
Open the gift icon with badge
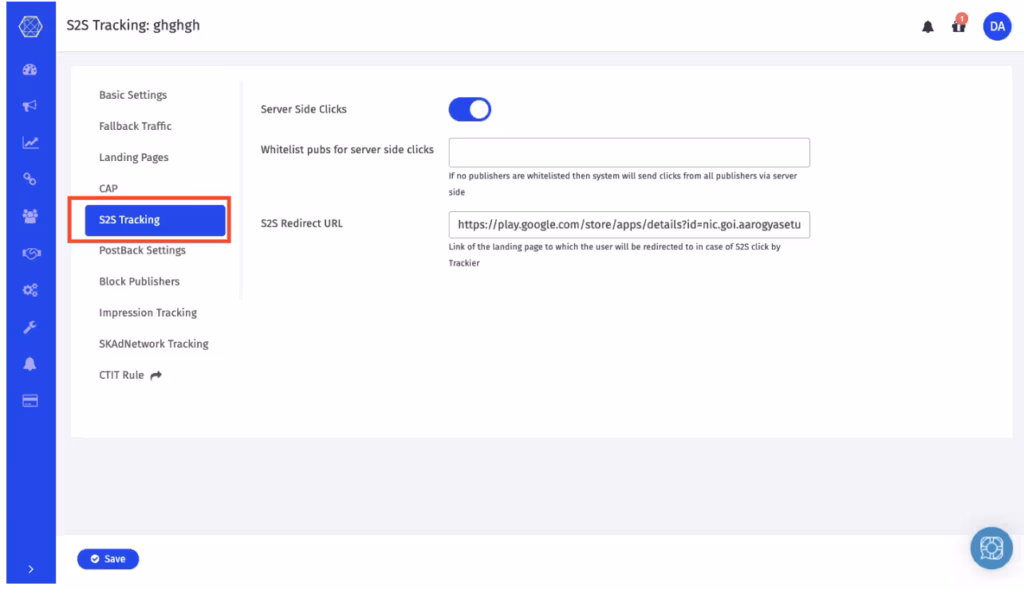959,25
